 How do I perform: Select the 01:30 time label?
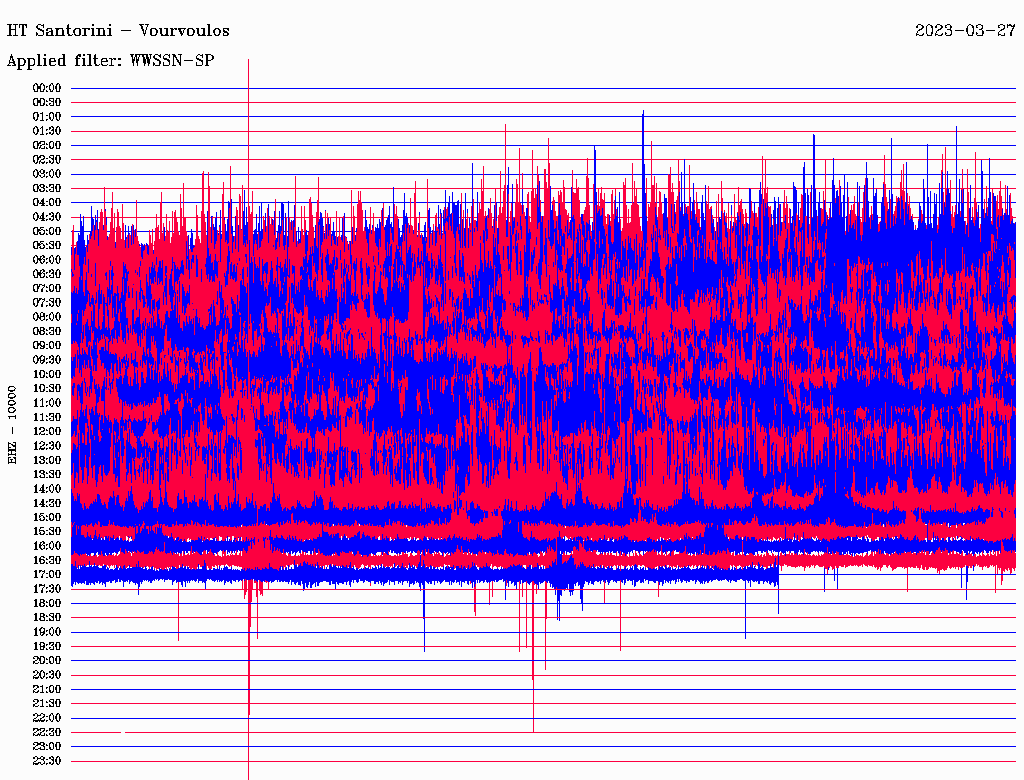47,131
